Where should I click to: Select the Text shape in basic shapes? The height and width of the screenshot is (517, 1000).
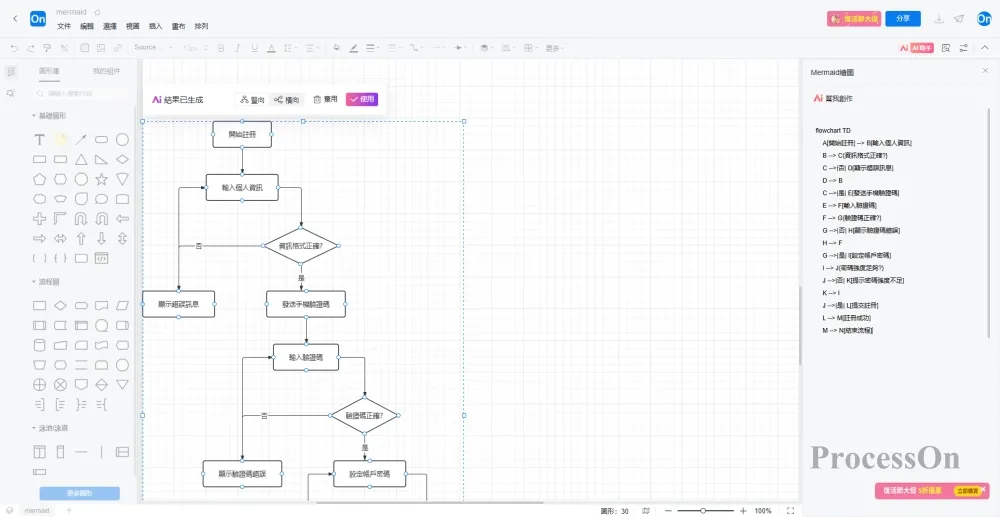tap(39, 139)
